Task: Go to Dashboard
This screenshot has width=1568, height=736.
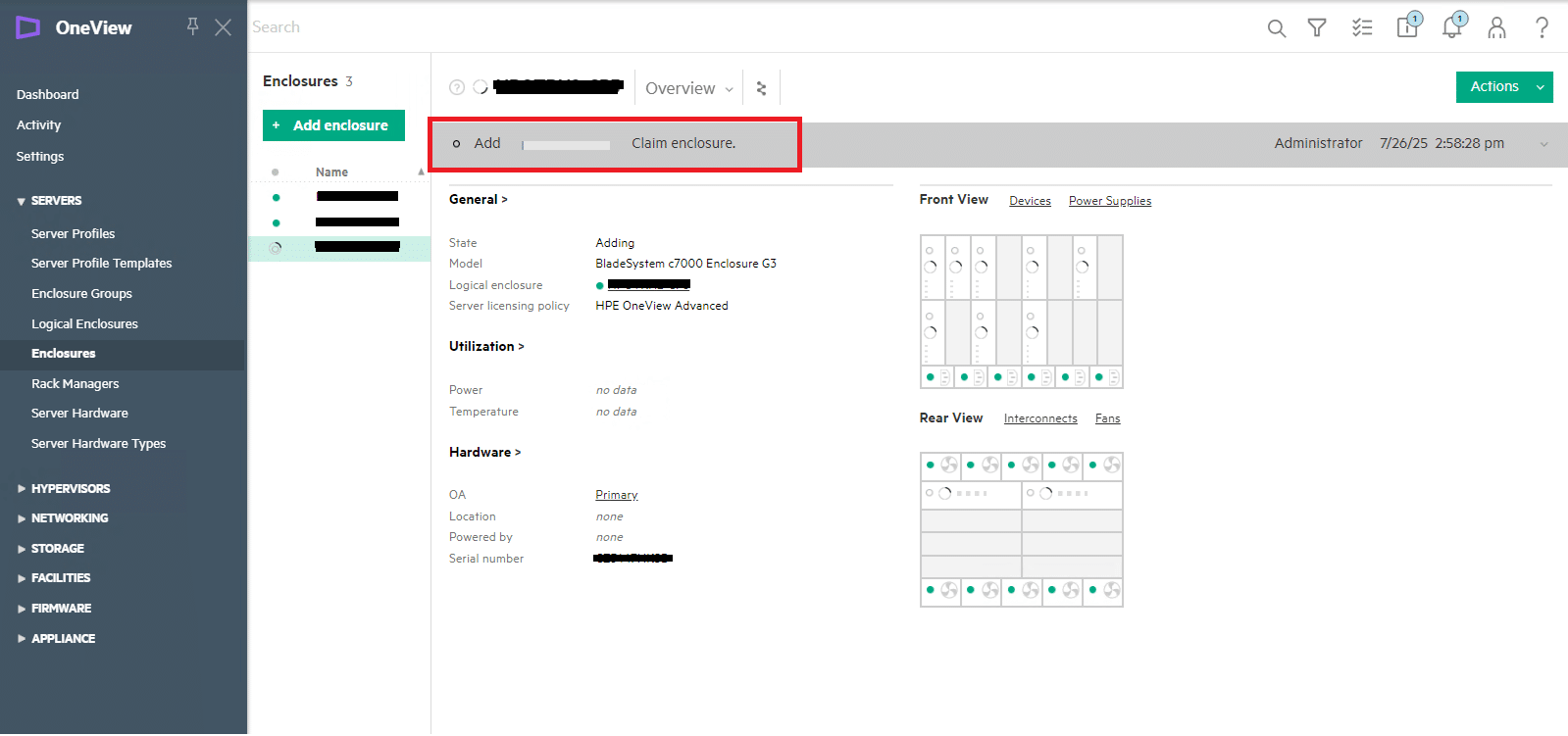Action: (x=47, y=94)
